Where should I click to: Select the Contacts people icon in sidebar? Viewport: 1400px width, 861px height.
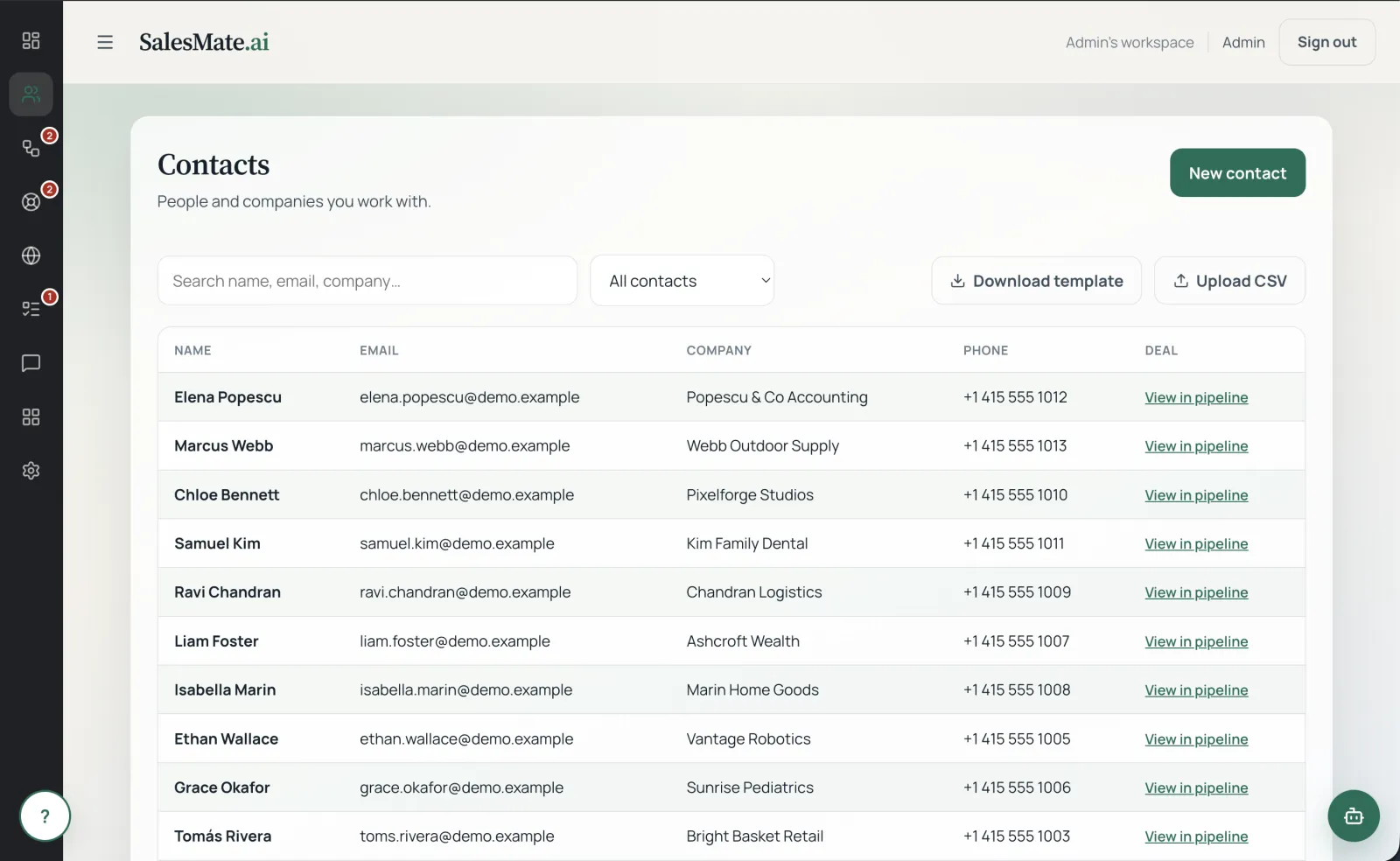coord(31,94)
